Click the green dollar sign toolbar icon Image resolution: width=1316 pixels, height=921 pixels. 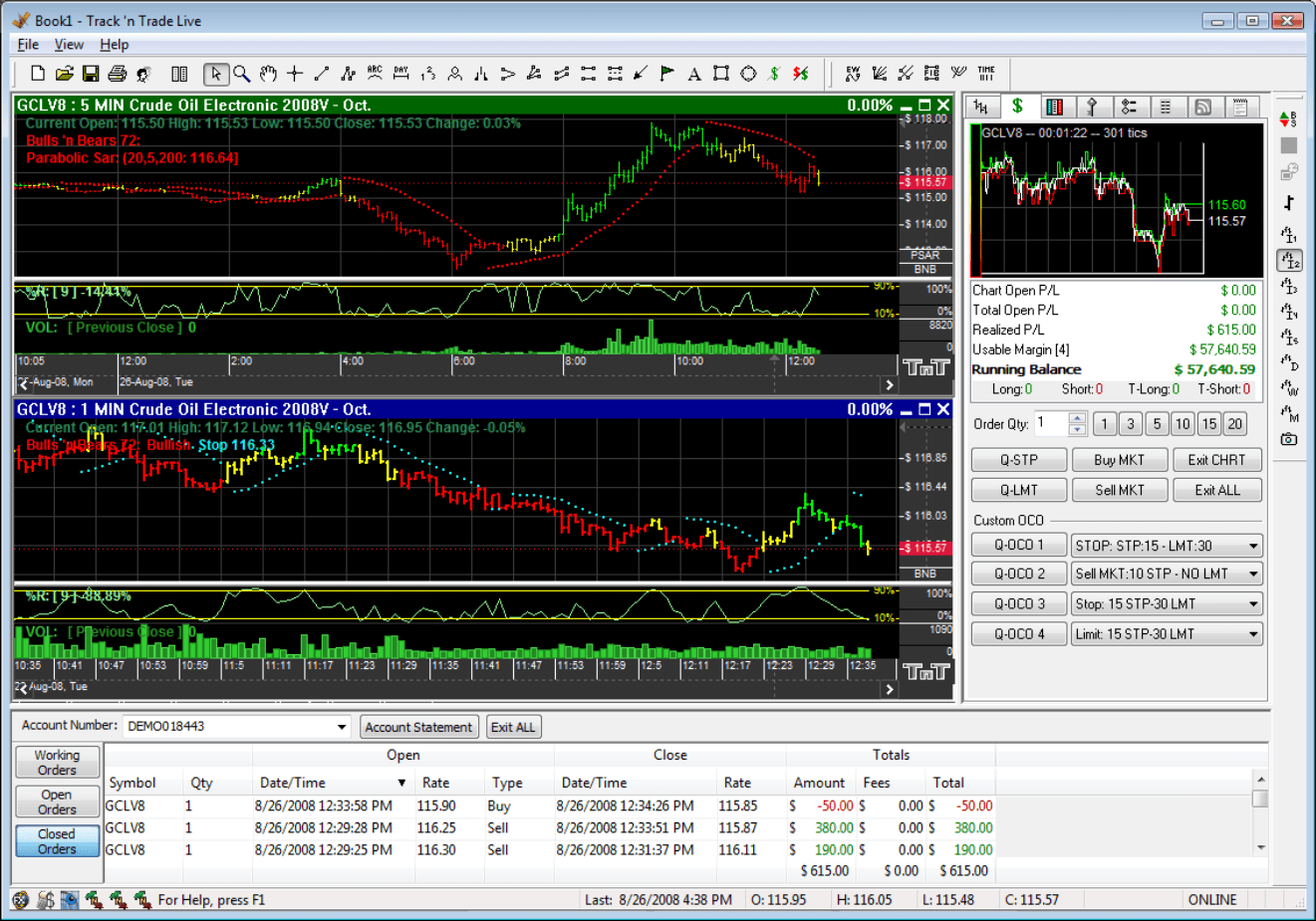(x=774, y=74)
